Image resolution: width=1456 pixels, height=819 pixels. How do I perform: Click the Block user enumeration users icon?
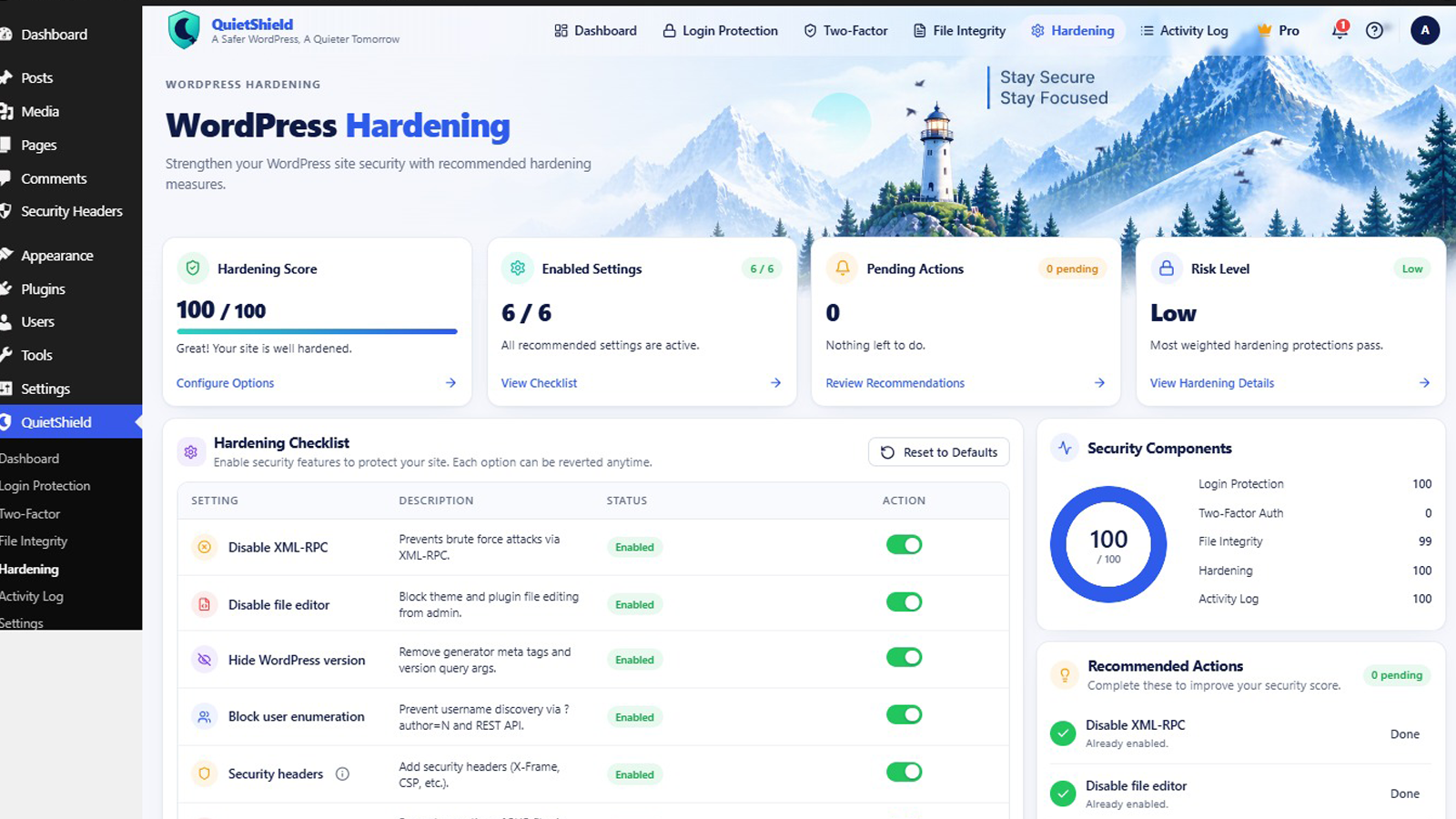pyautogui.click(x=205, y=716)
